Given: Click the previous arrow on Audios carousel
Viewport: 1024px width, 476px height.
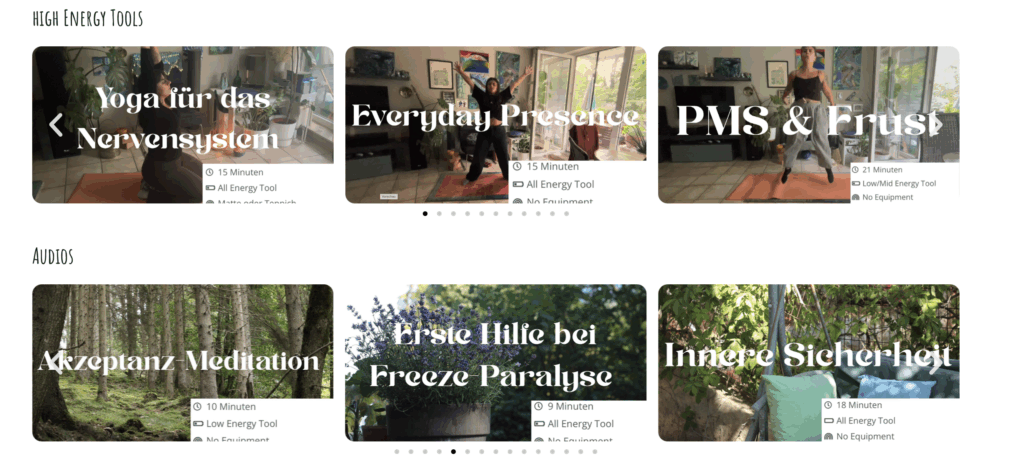Looking at the screenshot, I should pos(56,363).
